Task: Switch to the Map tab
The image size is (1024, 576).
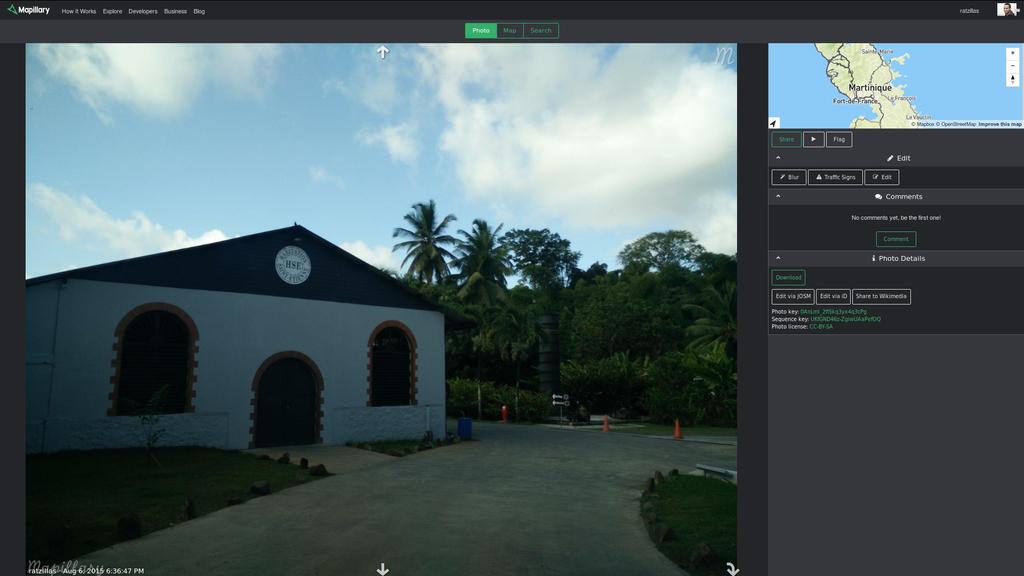Action: [x=509, y=31]
